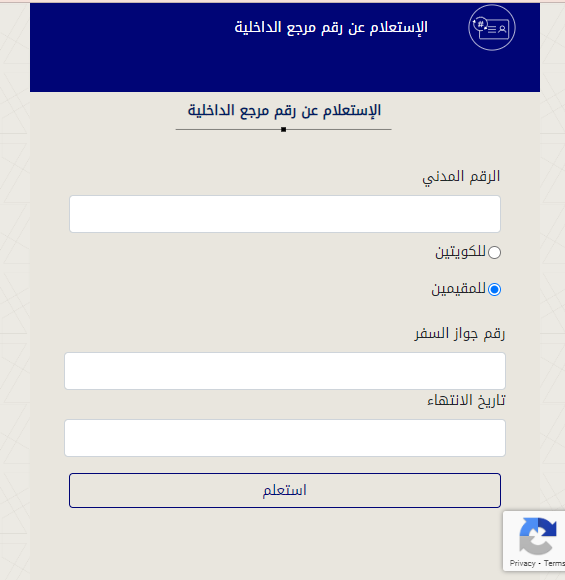
Task: Click the تاريخ الانتهاء field label
Action: coord(466,401)
